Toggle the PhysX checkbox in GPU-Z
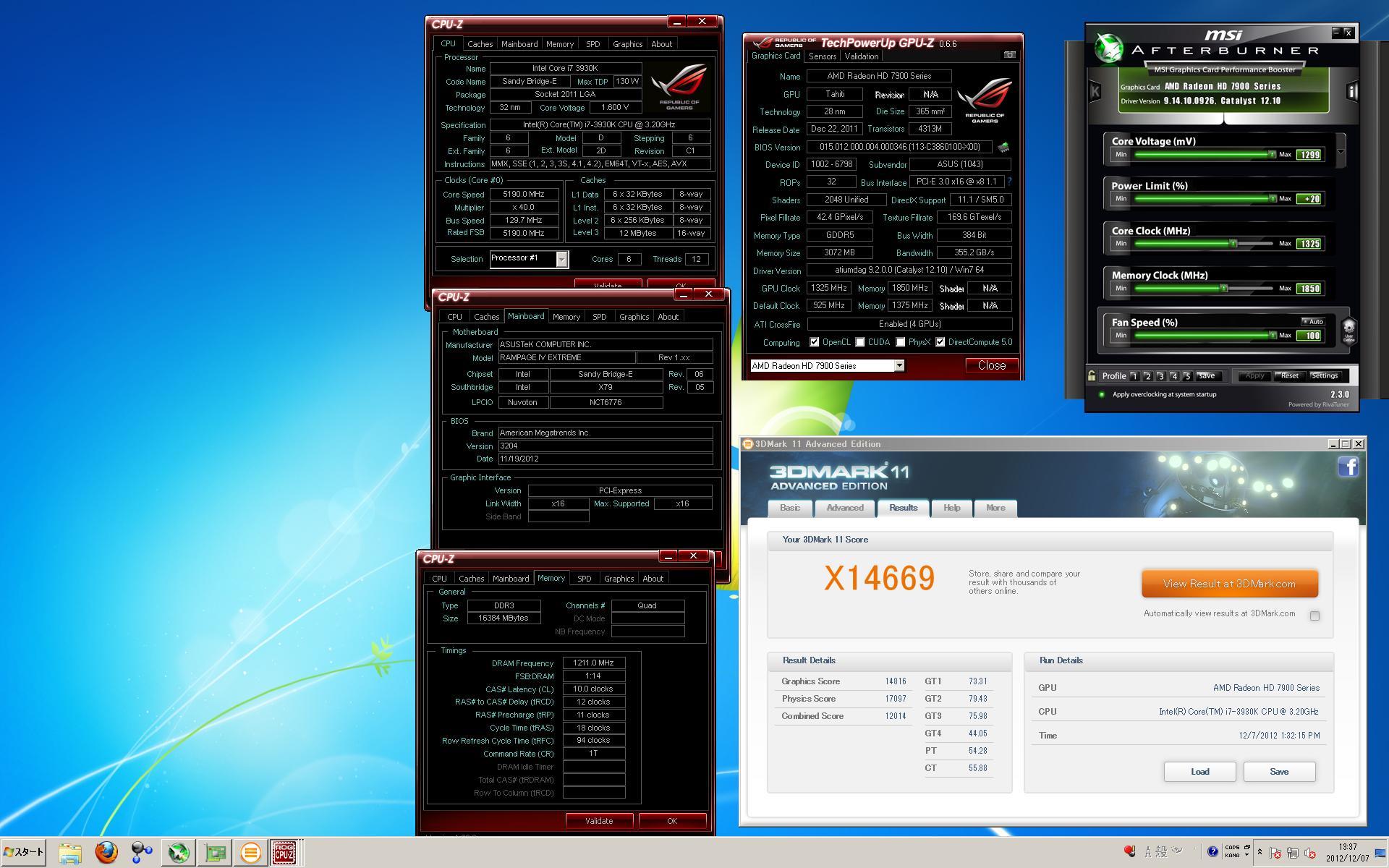Viewport: 1389px width, 868px height. pyautogui.click(x=900, y=342)
